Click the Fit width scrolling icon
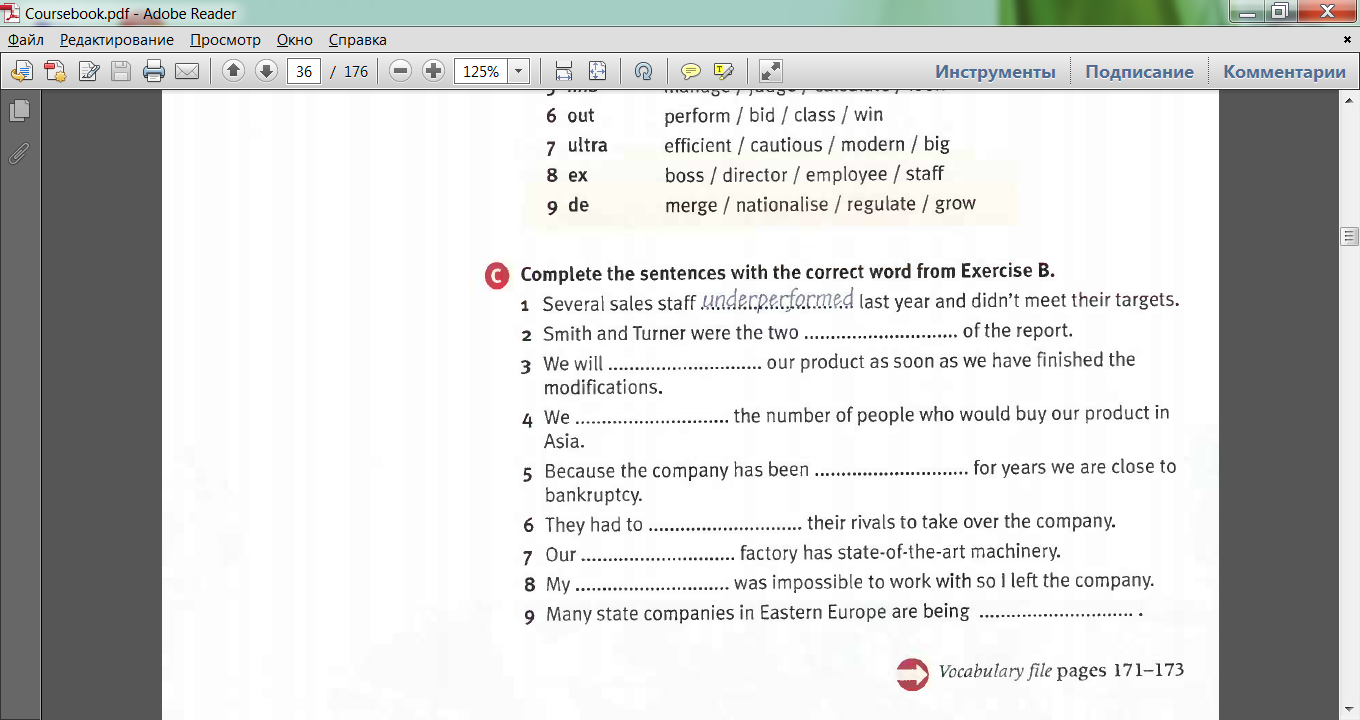1360x720 pixels. [564, 71]
